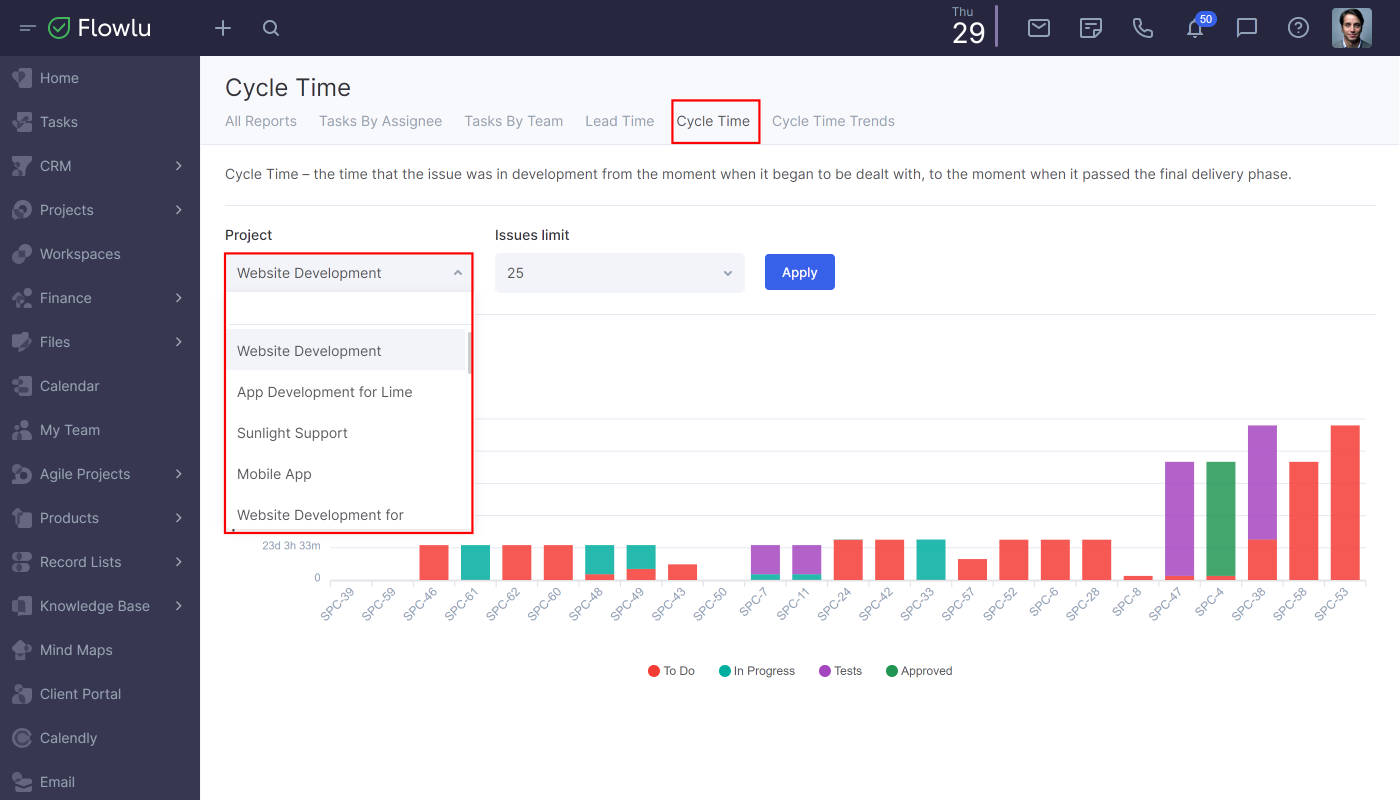Click the Mind Maps sidebar icon

click(22, 650)
